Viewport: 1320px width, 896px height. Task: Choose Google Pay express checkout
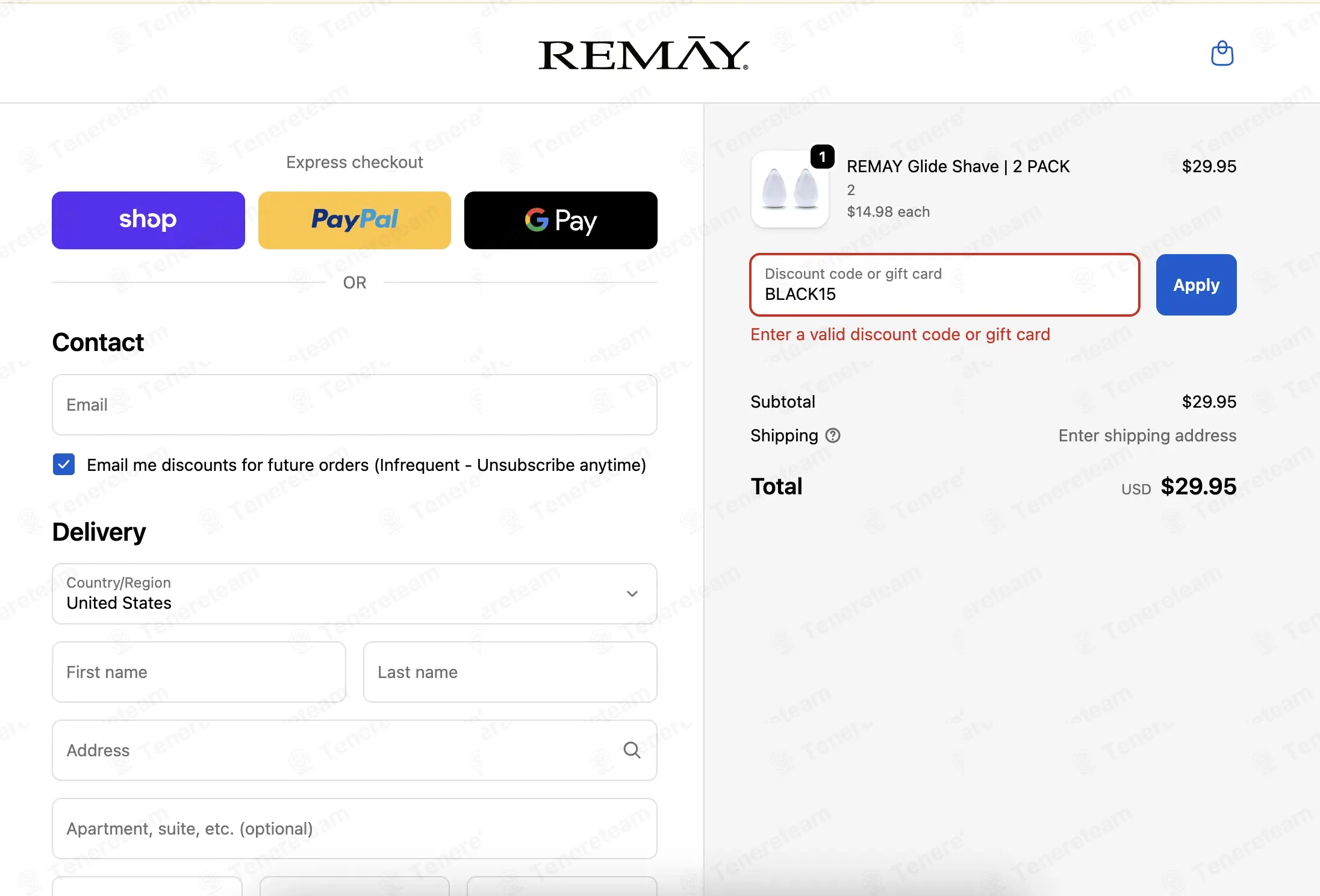click(561, 220)
